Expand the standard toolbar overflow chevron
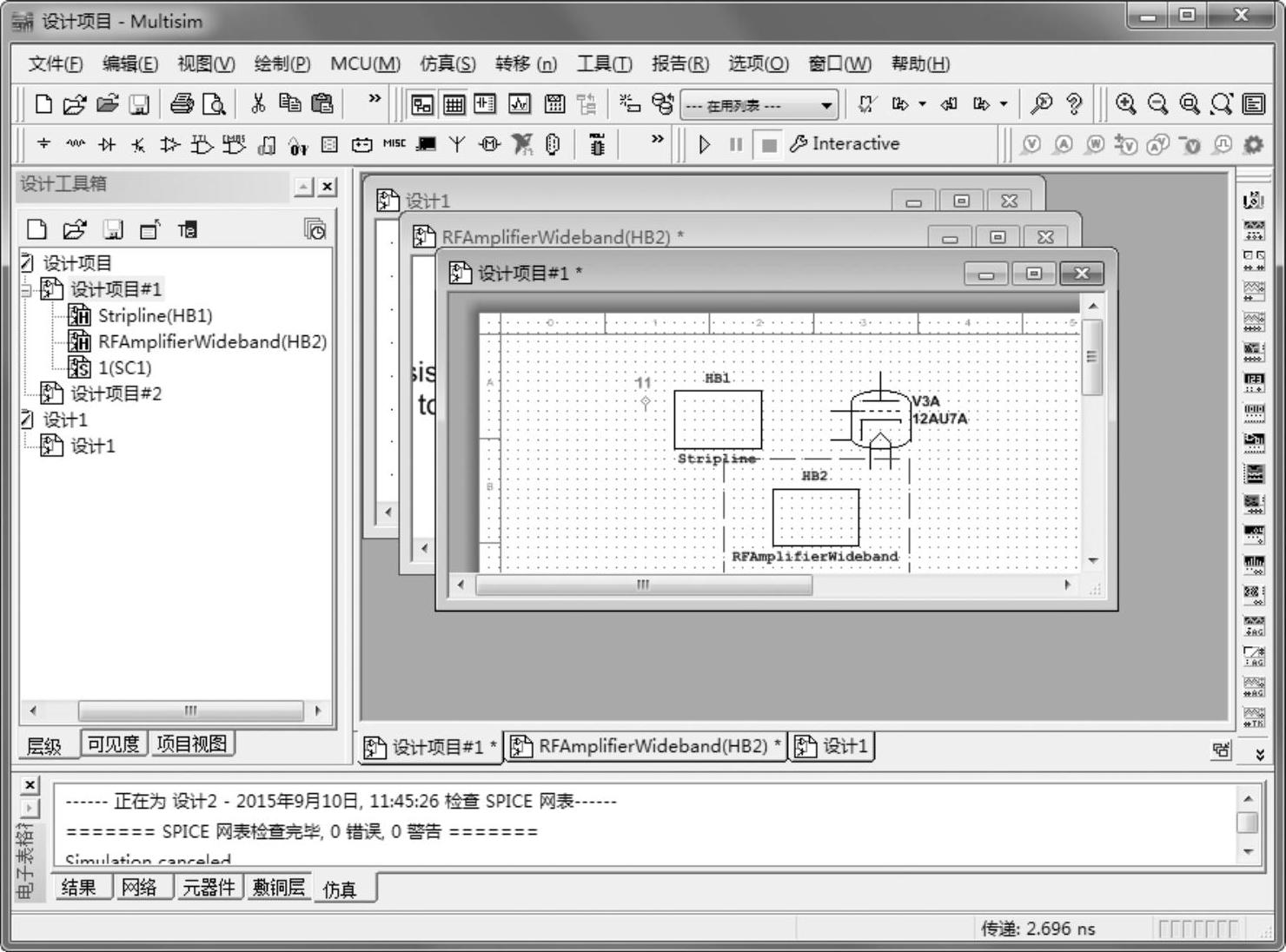Viewport: 1286px width, 952px height. pos(375,99)
